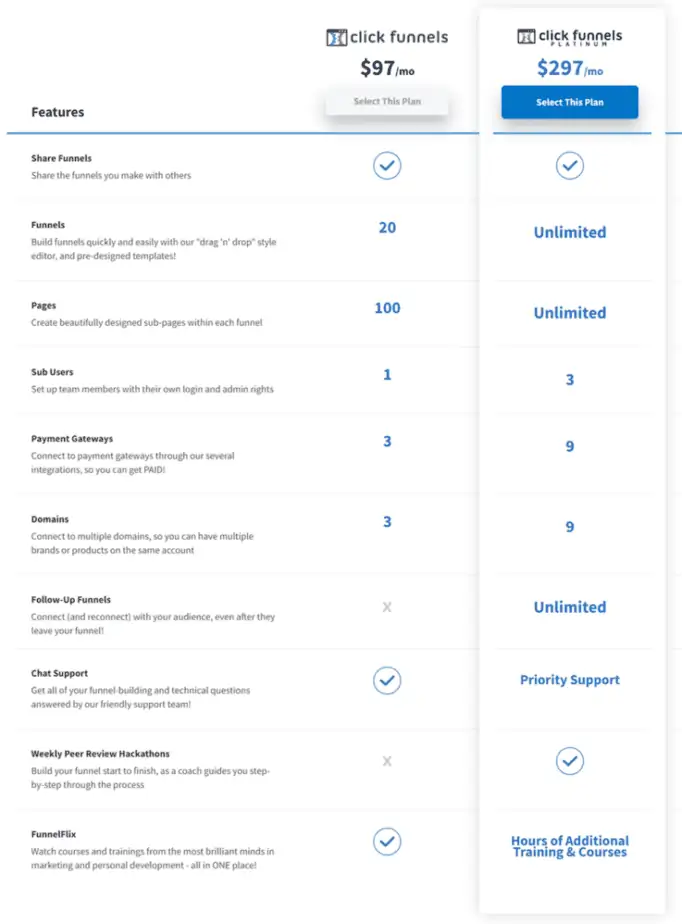The height and width of the screenshot is (924, 682).
Task: Click the ClickFunnels logo above $97/mo
Action: click(386, 37)
